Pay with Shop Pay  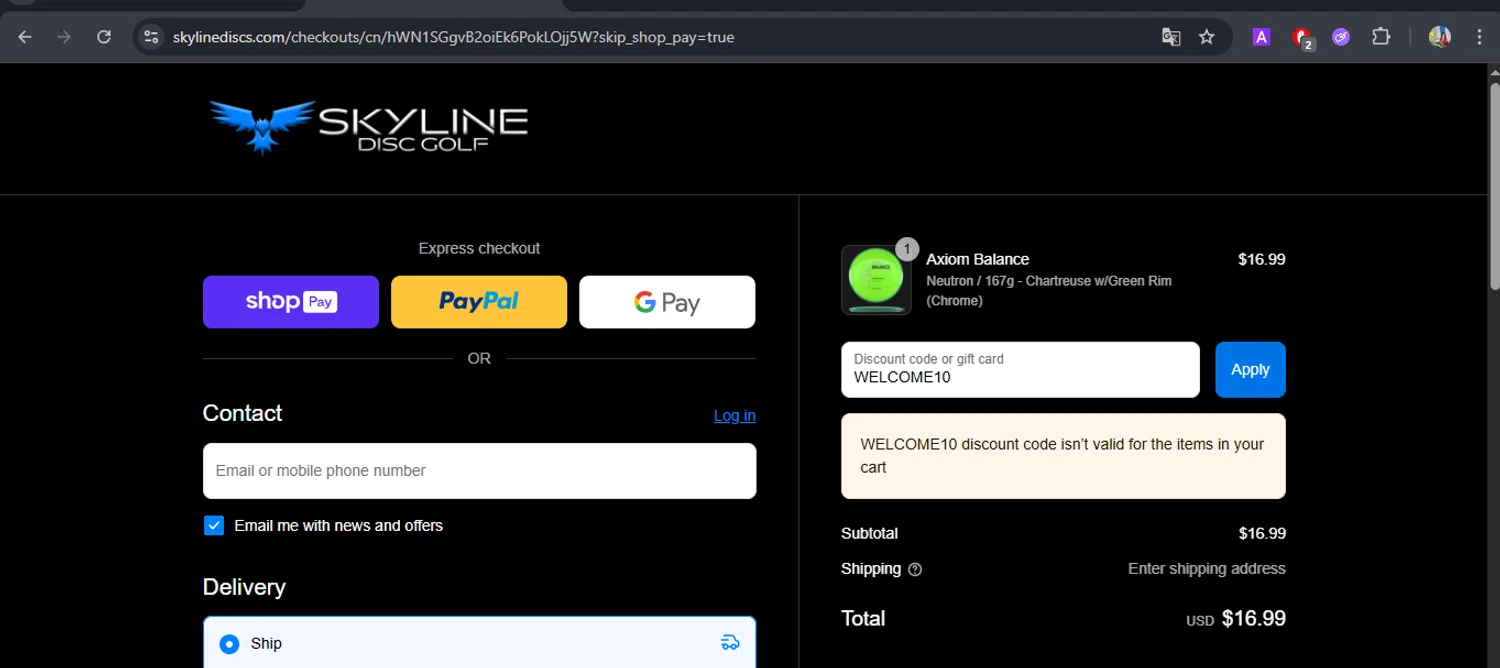pos(291,302)
